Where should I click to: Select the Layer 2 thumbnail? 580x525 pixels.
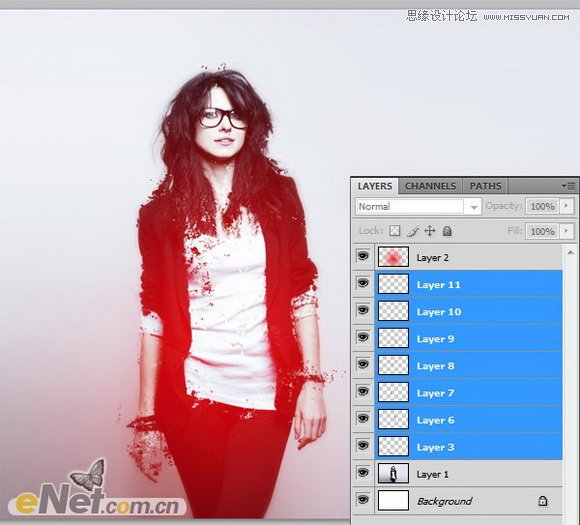393,257
